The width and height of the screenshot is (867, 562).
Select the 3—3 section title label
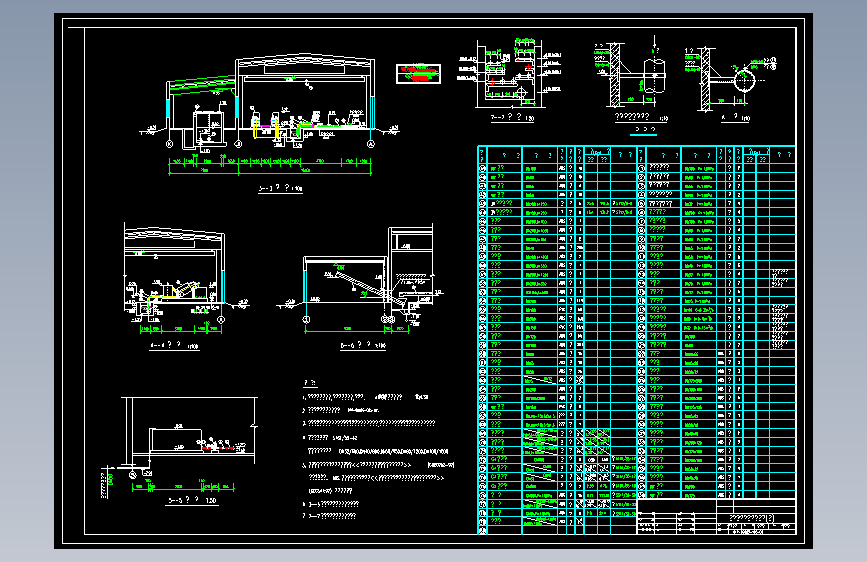(280, 189)
